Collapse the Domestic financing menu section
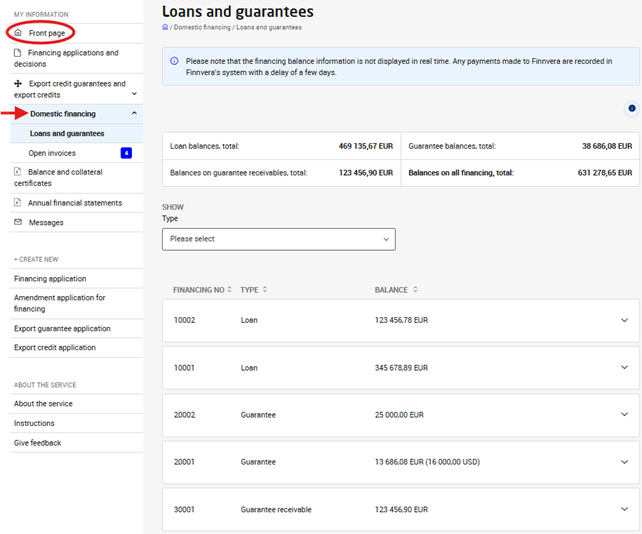Viewport: 642px width, 534px height. pyautogui.click(x=134, y=114)
